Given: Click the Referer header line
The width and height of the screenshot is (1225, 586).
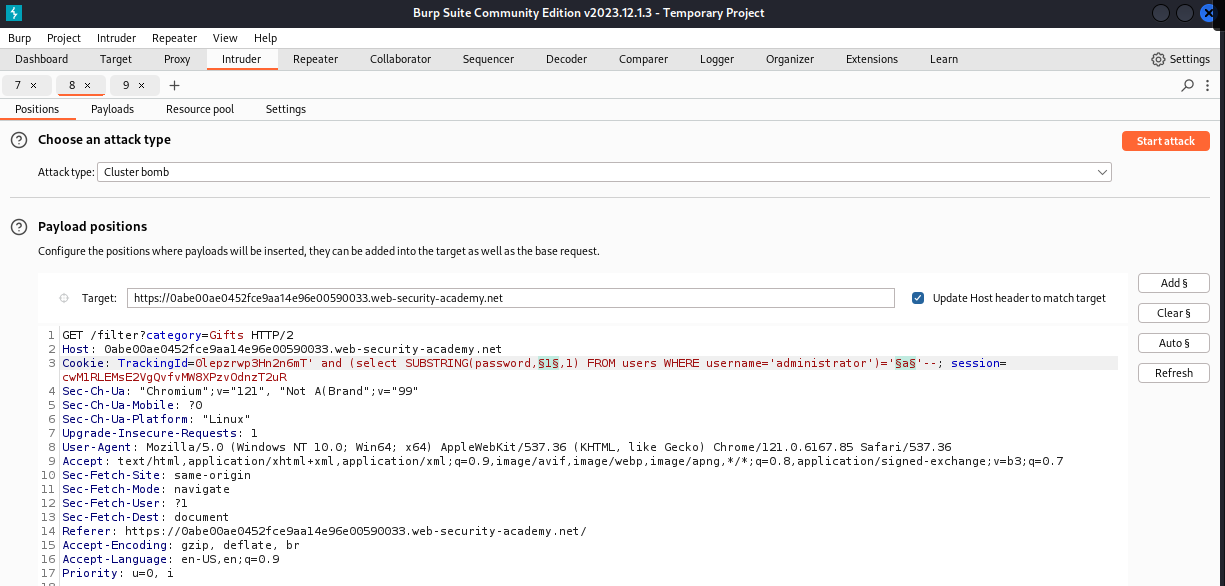Looking at the screenshot, I should click(x=324, y=531).
